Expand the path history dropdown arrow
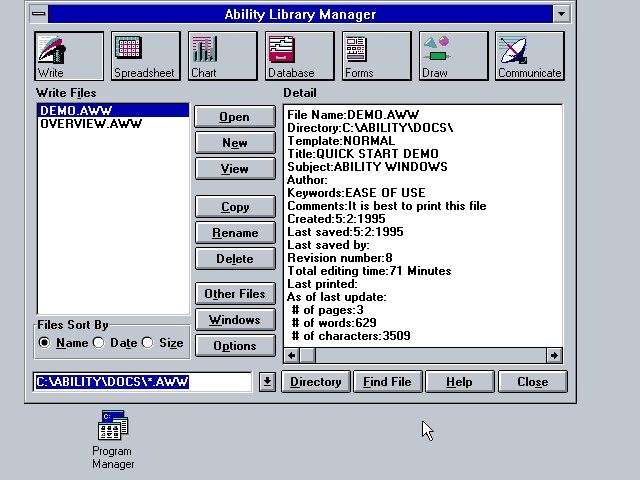640x480 pixels. 267,382
